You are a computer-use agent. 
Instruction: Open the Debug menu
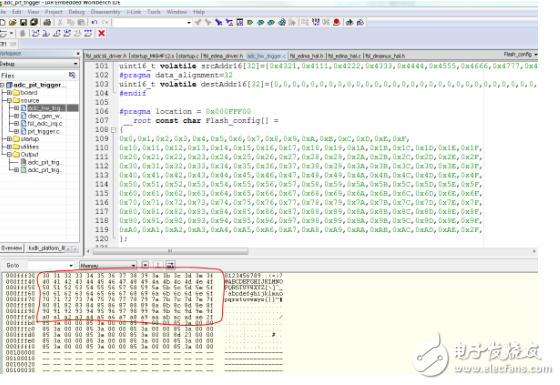(x=76, y=12)
